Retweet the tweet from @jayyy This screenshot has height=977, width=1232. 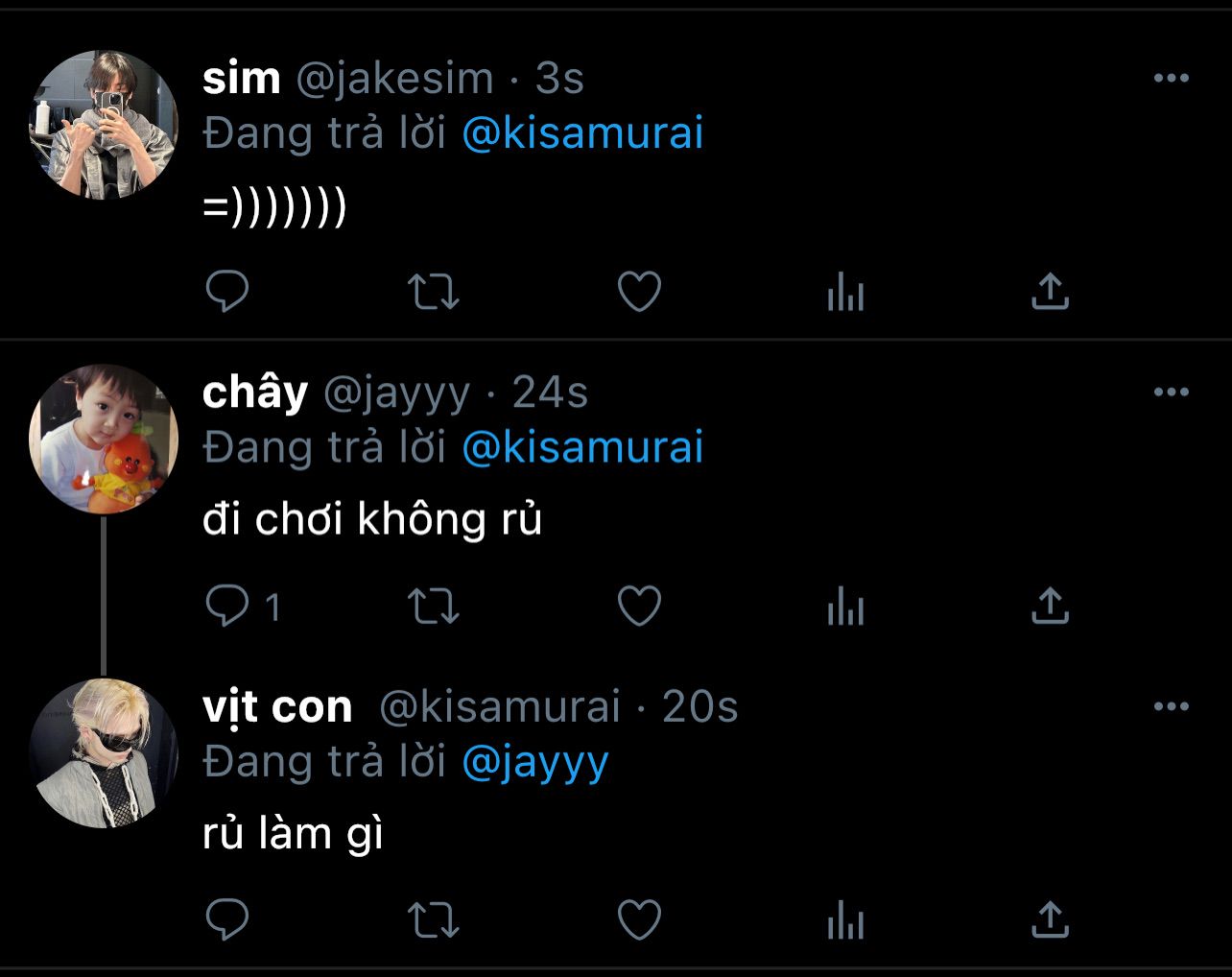434,606
